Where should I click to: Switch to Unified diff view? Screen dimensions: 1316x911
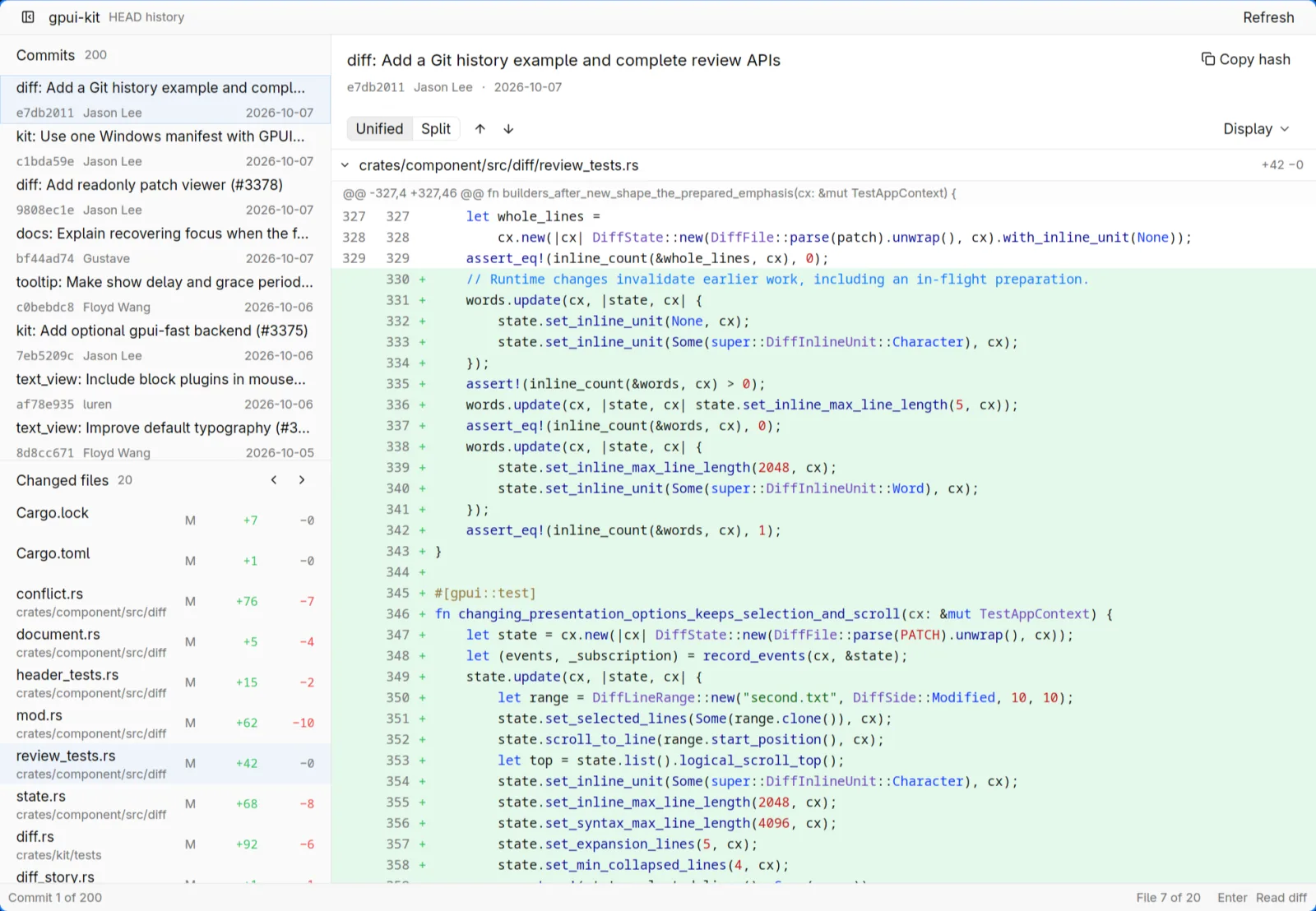click(379, 129)
